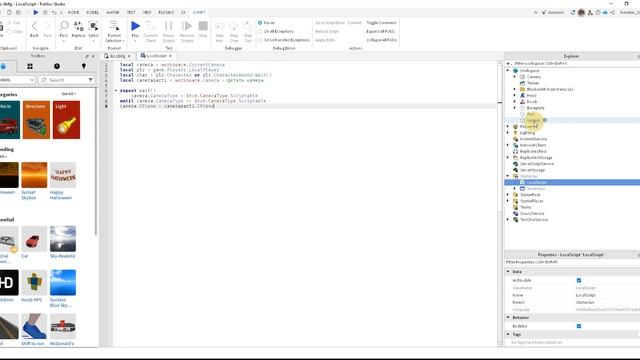Screen dimensions: 640x360
Task: Select the Happy Halloween toolbox item
Action: [x=63, y=181]
